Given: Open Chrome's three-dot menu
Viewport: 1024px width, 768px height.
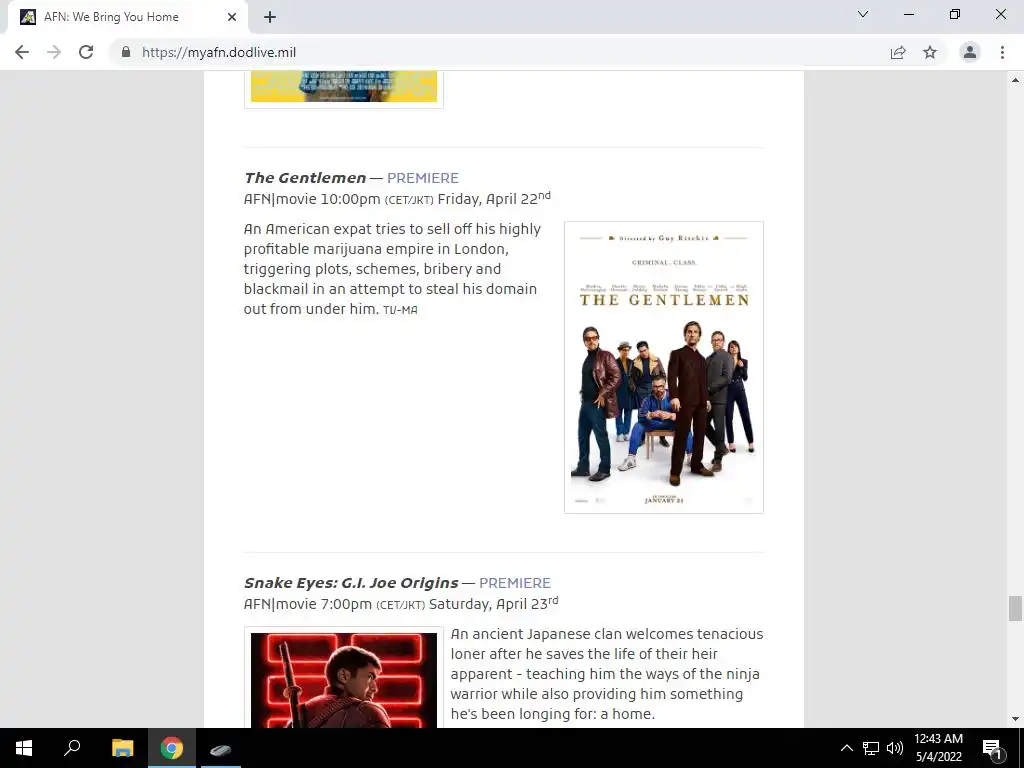Looking at the screenshot, I should (1002, 52).
